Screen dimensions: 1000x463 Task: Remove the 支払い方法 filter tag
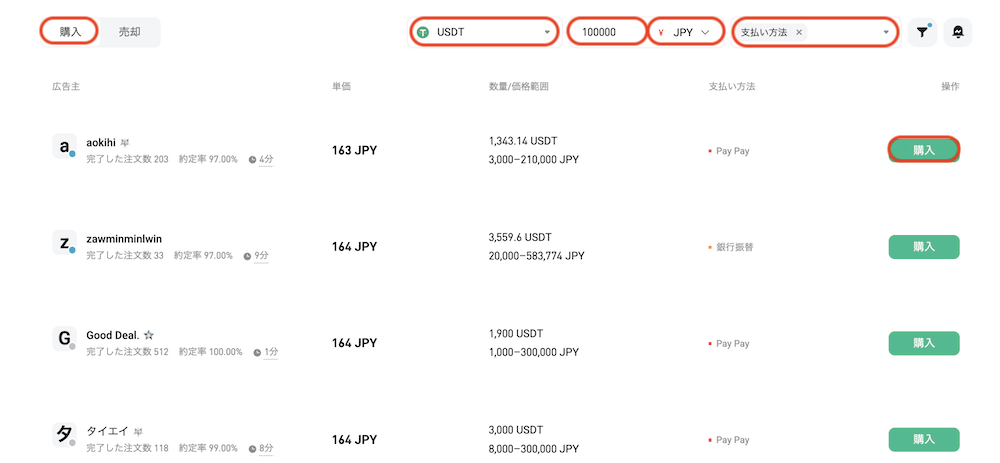pyautogui.click(x=799, y=33)
